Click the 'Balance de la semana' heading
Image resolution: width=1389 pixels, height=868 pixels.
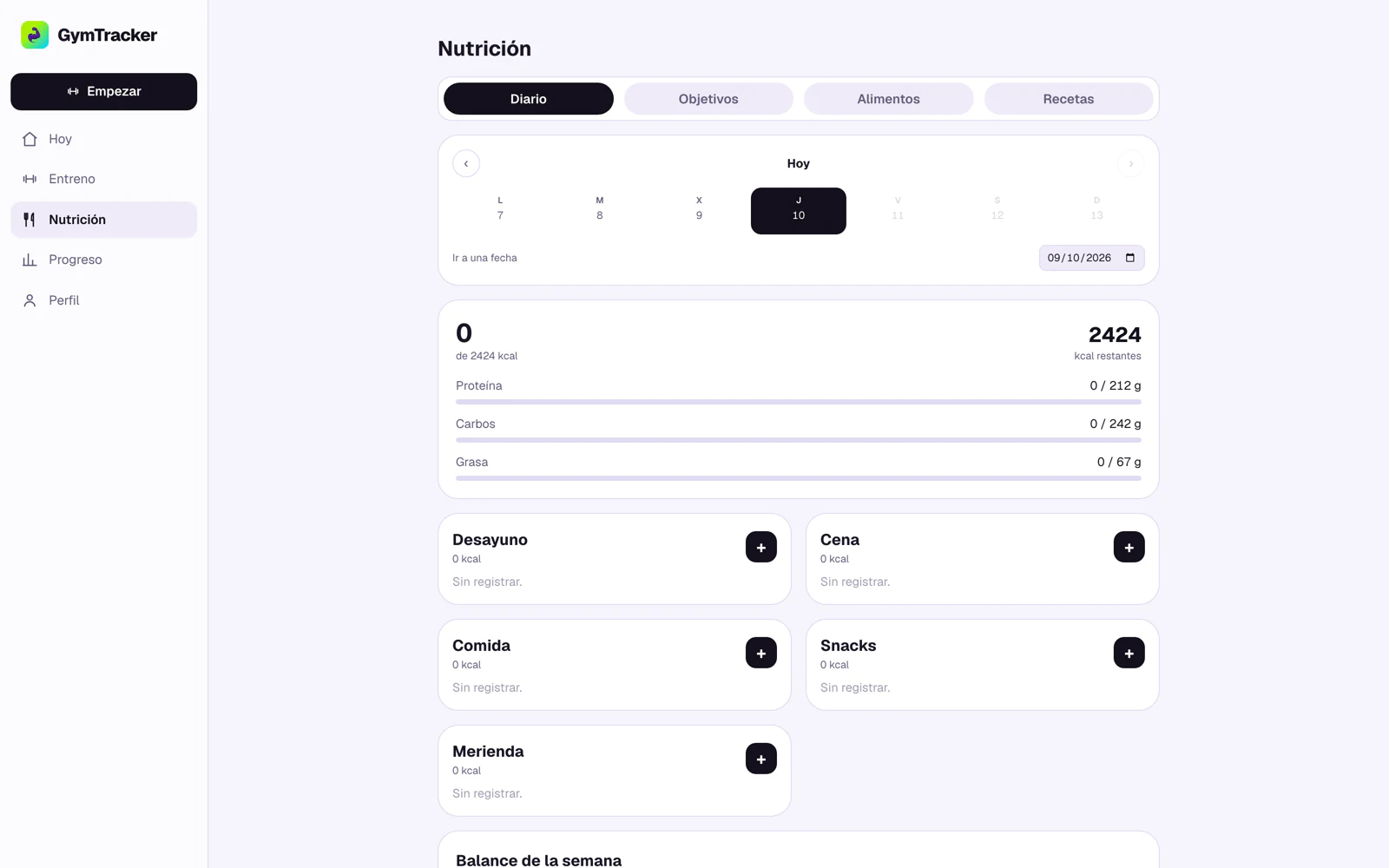point(538,860)
